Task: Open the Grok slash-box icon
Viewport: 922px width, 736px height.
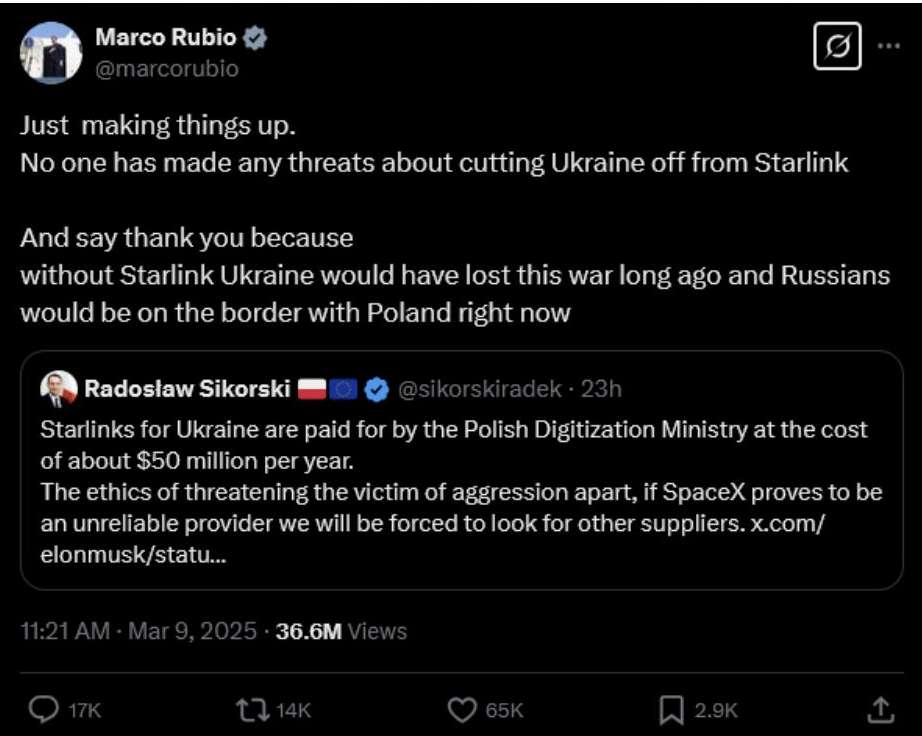Action: 837,48
